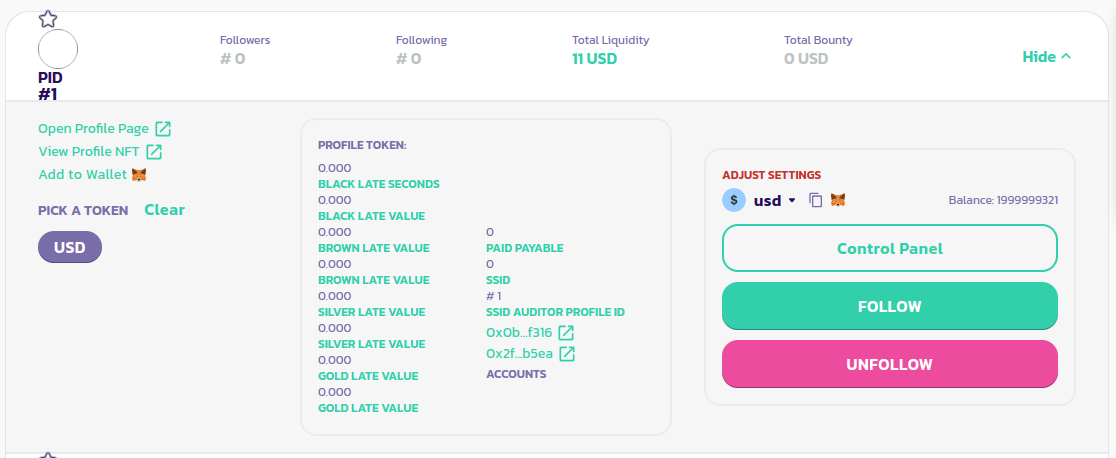The height and width of the screenshot is (458, 1116).
Task: Copy the usd token address
Action: [x=815, y=200]
